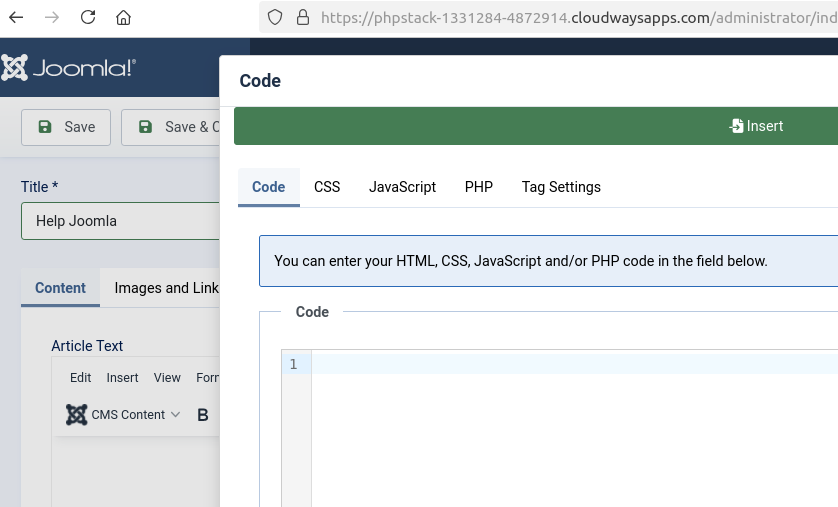Switch to the CSS tab
Screen dimensions: 838x507
pos(327,187)
